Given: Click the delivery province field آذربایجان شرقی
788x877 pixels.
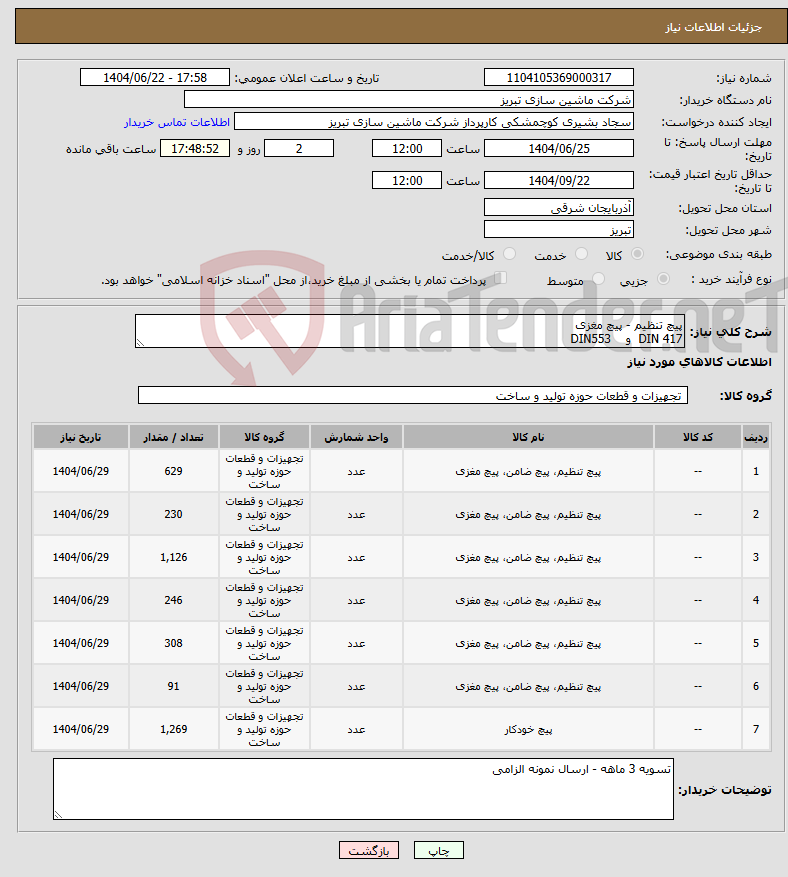Looking at the screenshot, I should click(559, 208).
